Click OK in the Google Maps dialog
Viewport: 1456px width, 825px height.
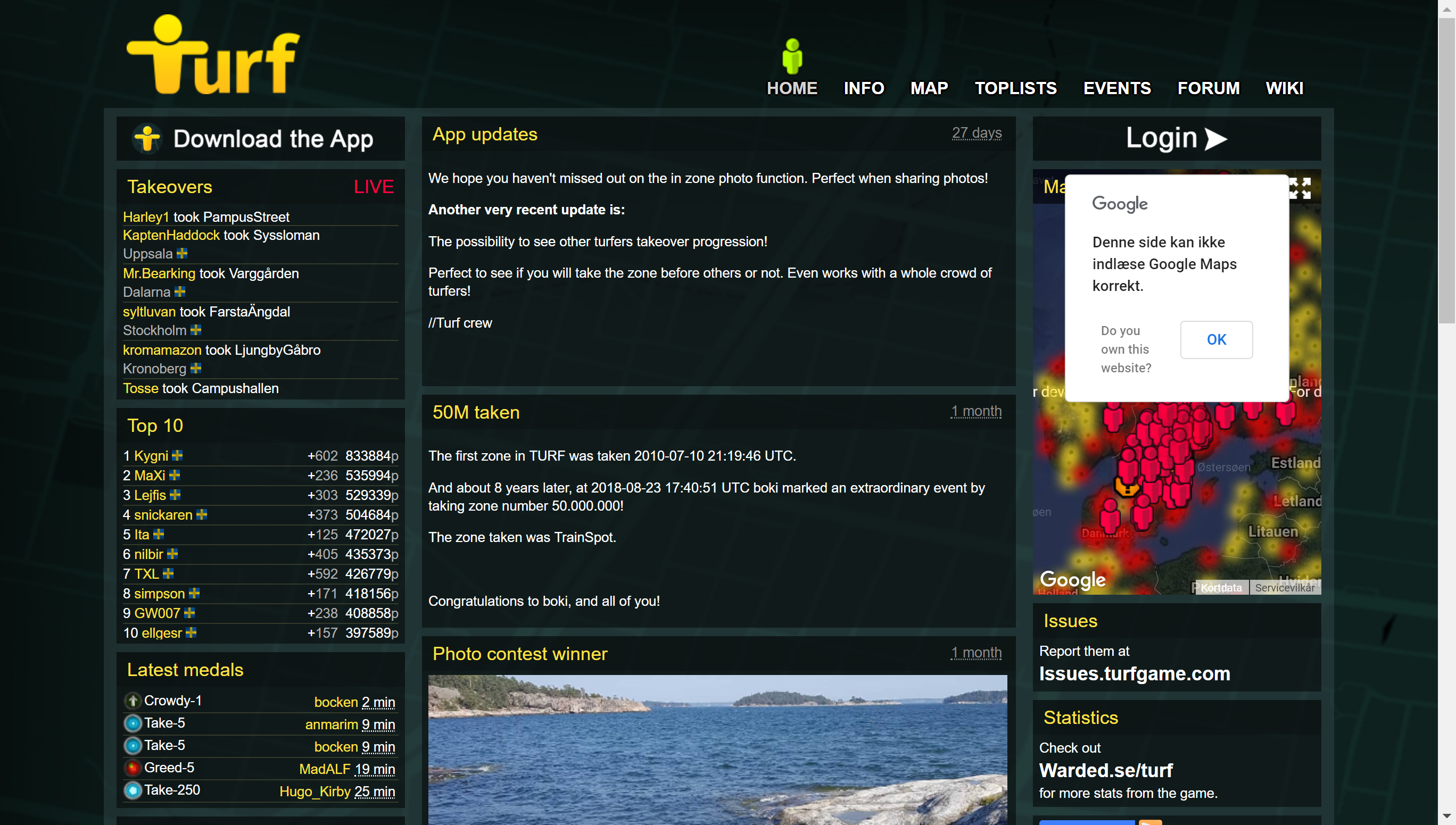(1215, 339)
